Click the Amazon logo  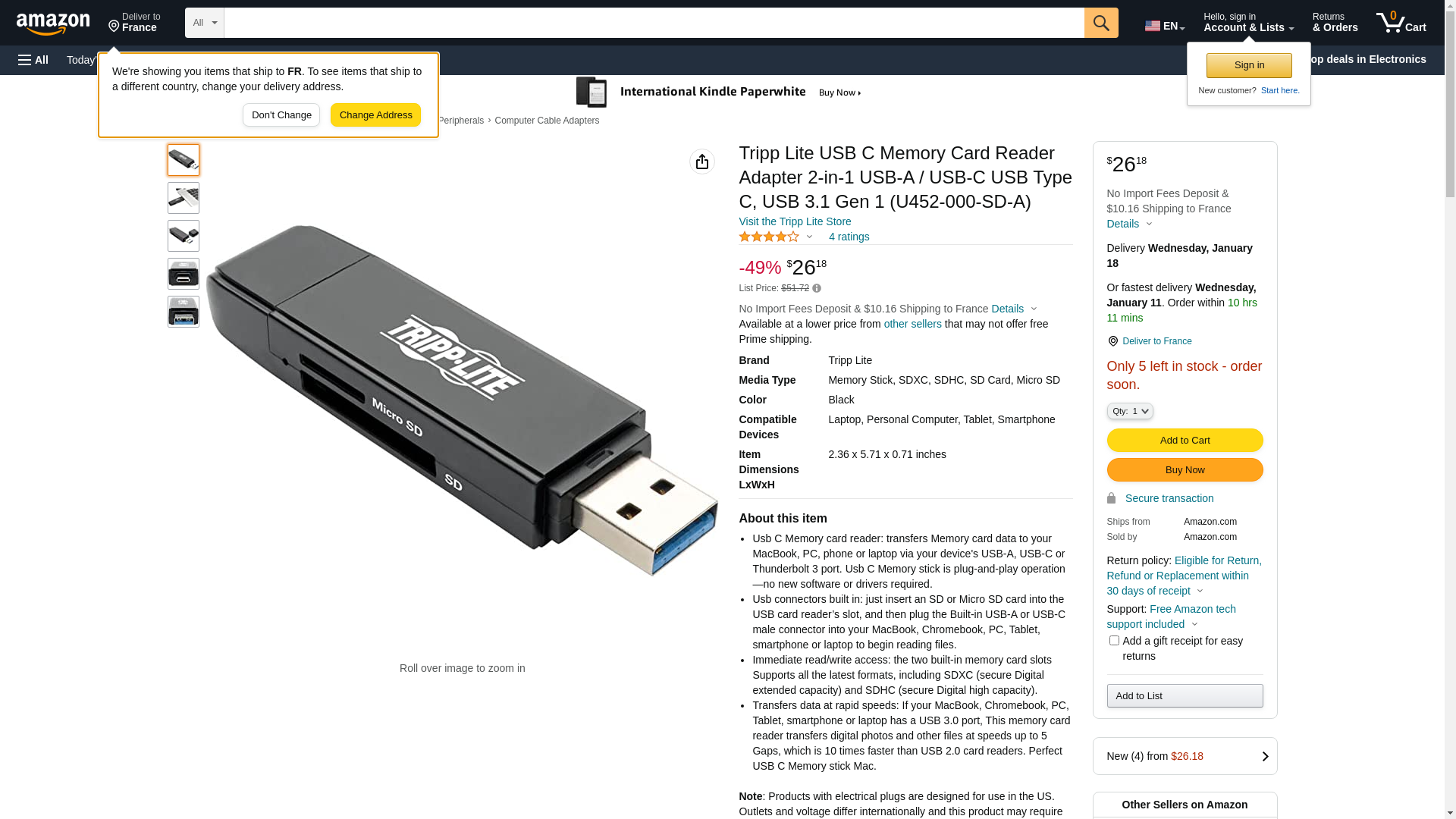(53, 24)
